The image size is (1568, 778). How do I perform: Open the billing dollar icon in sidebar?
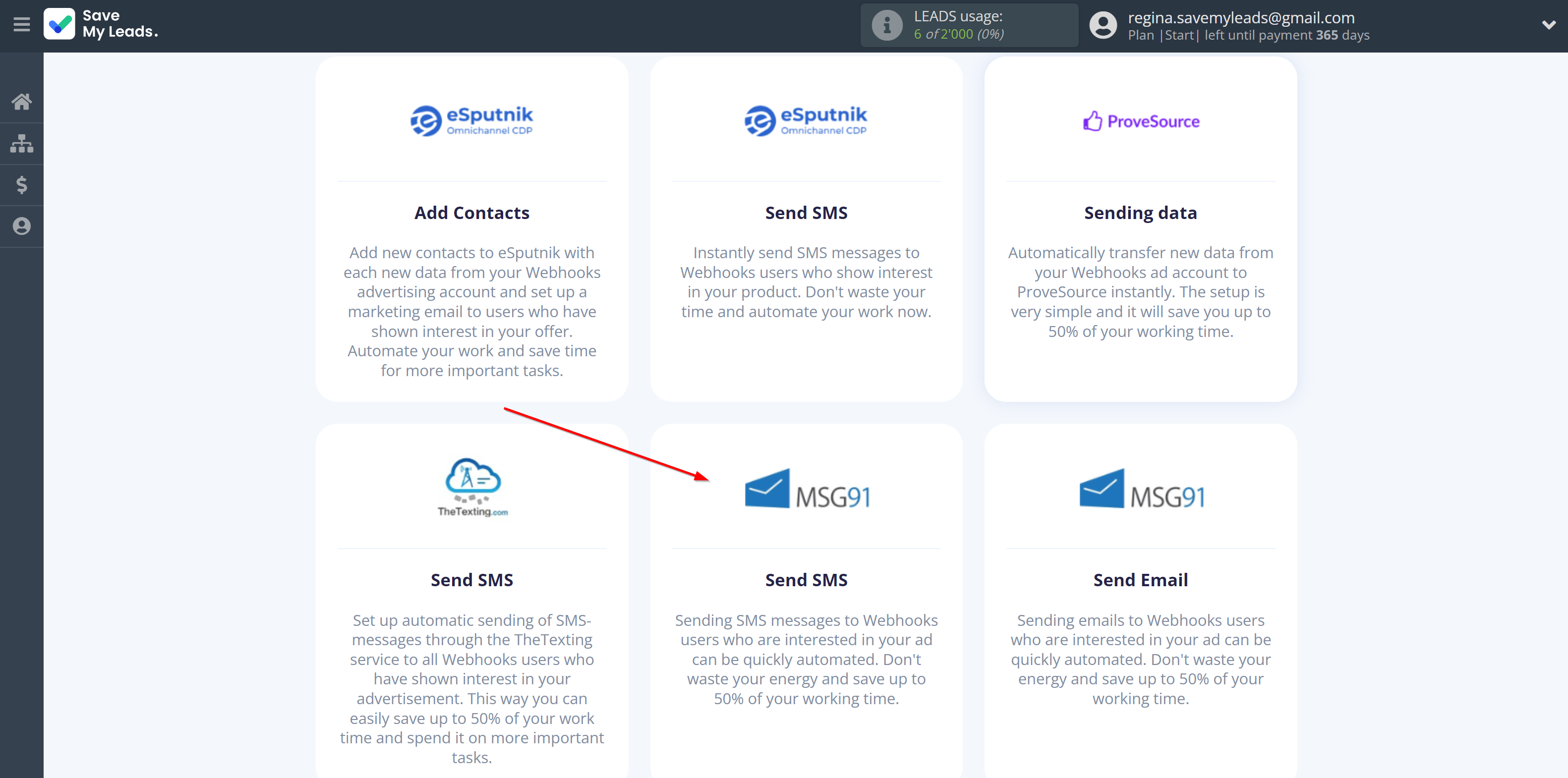[x=21, y=184]
